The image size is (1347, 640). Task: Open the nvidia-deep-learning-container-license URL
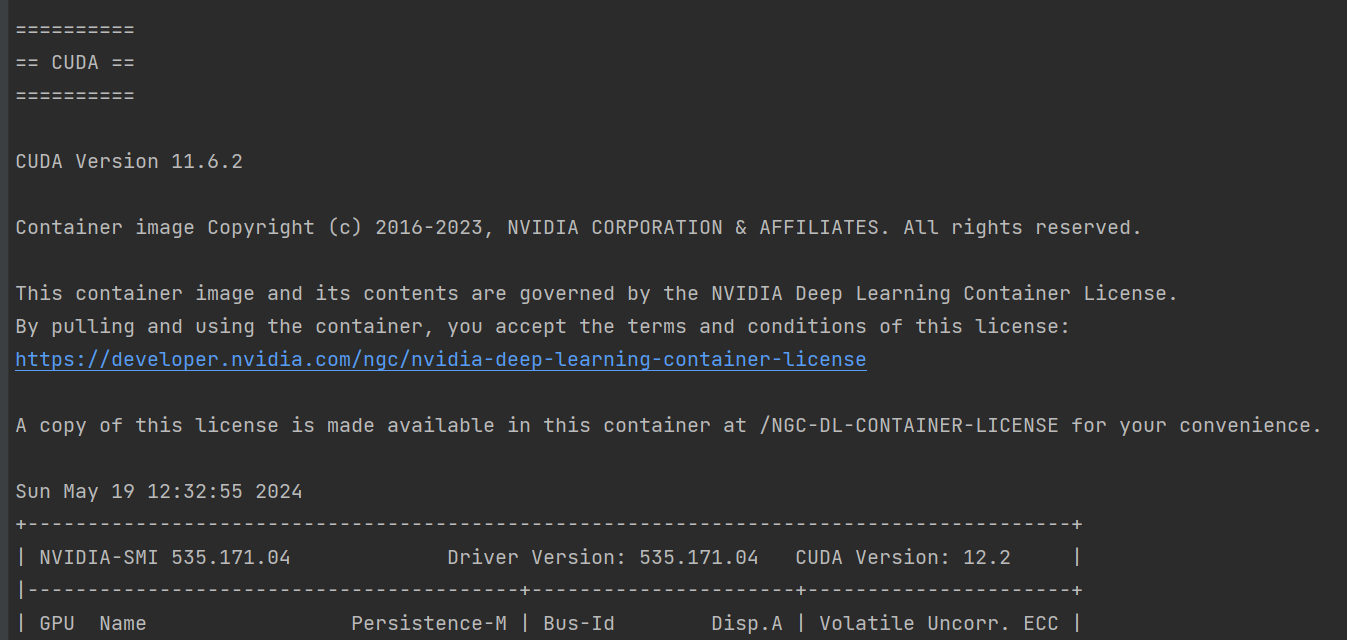(441, 359)
